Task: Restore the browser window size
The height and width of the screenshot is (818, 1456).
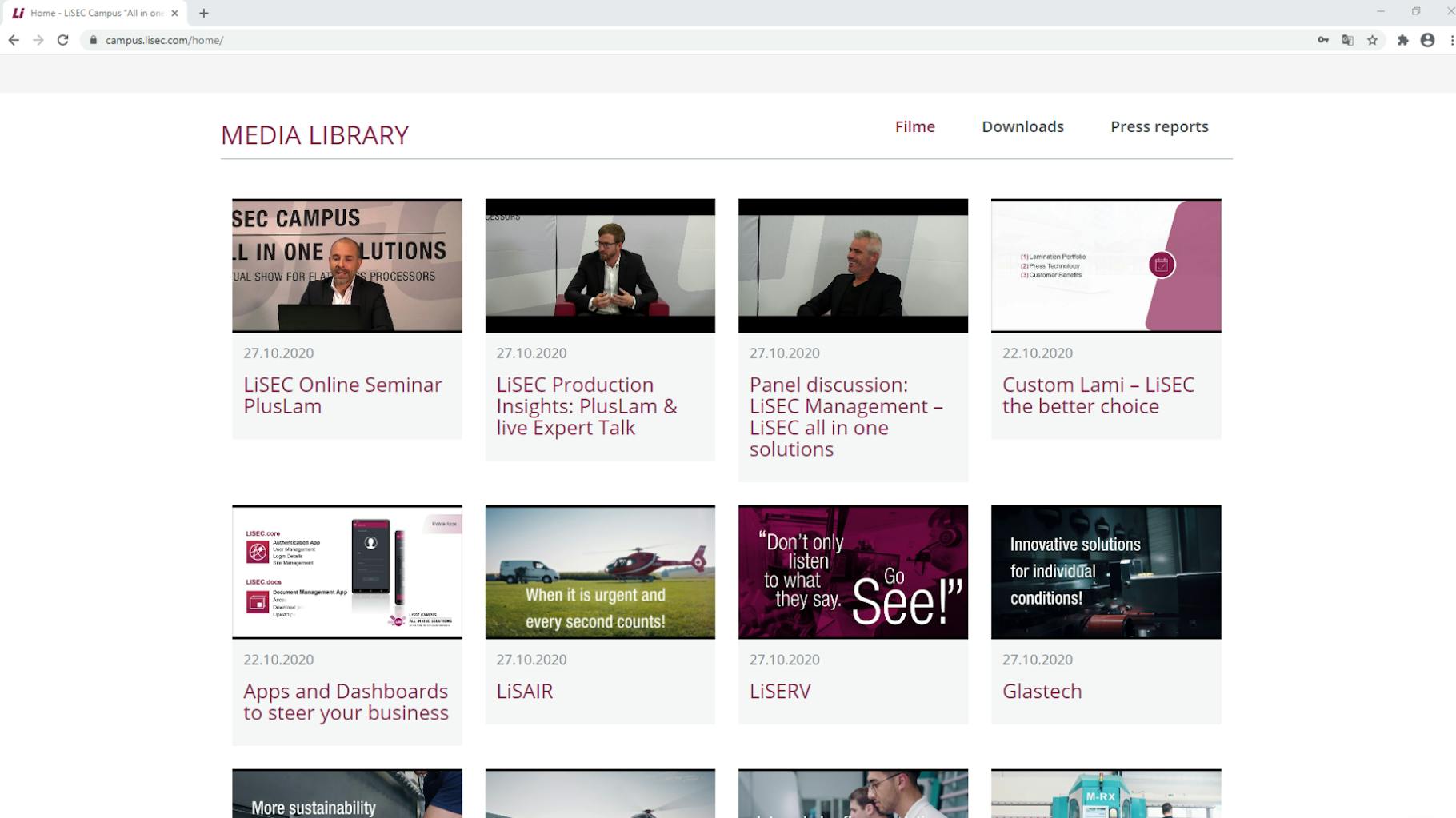Action: pyautogui.click(x=1415, y=11)
